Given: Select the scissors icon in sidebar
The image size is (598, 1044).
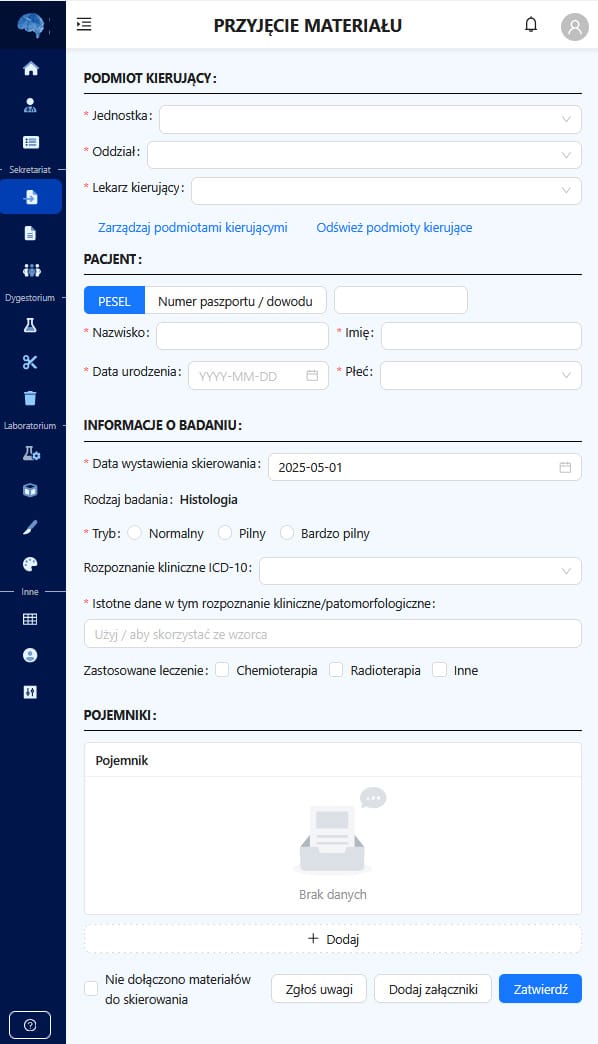Looking at the screenshot, I should pyautogui.click(x=30, y=362).
